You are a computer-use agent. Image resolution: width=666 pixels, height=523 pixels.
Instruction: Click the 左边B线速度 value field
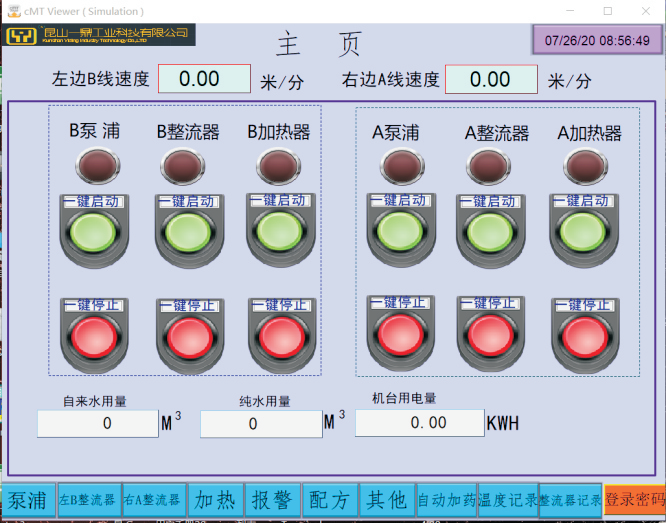204,79
